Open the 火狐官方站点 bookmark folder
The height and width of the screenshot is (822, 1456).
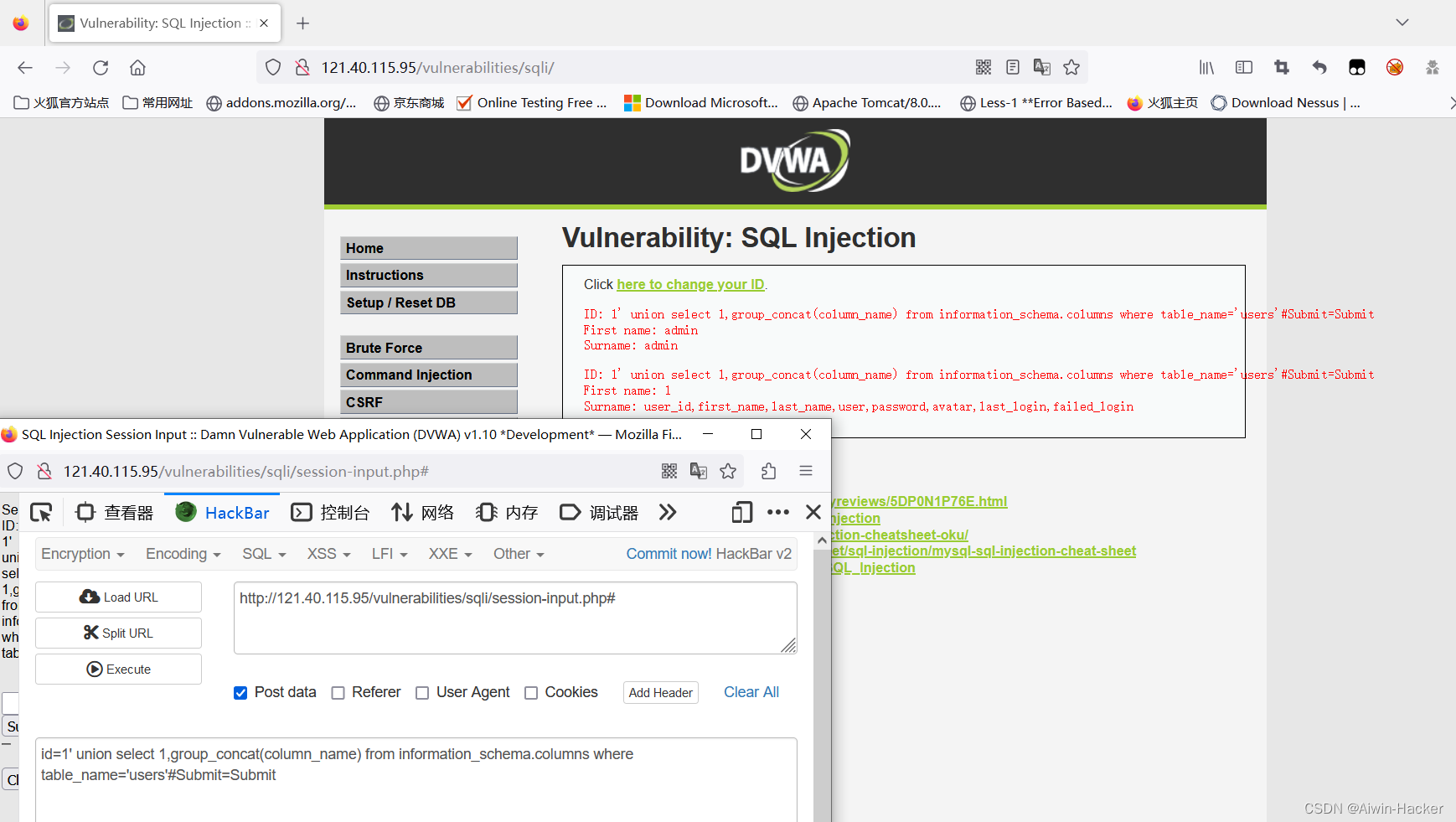(62, 103)
